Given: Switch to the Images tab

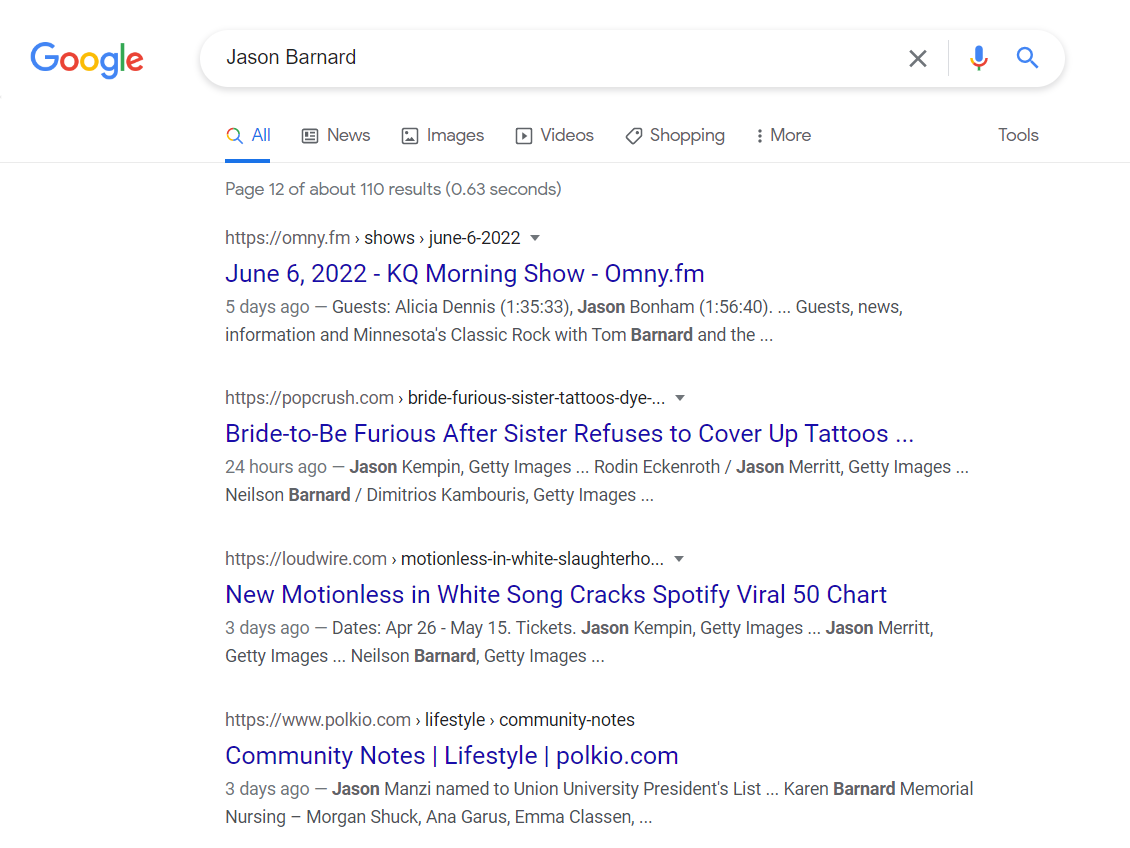Looking at the screenshot, I should pos(442,135).
